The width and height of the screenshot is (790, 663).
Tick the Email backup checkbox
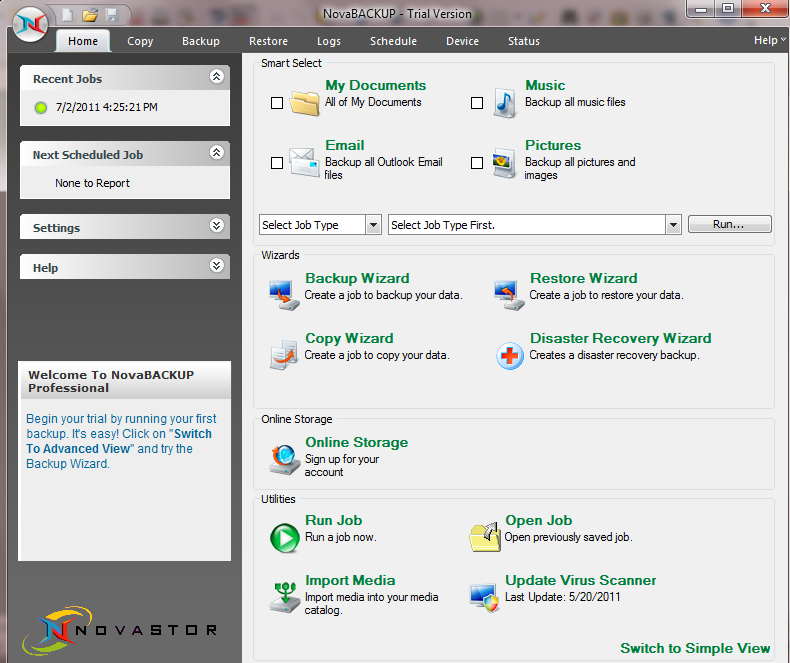tap(277, 163)
